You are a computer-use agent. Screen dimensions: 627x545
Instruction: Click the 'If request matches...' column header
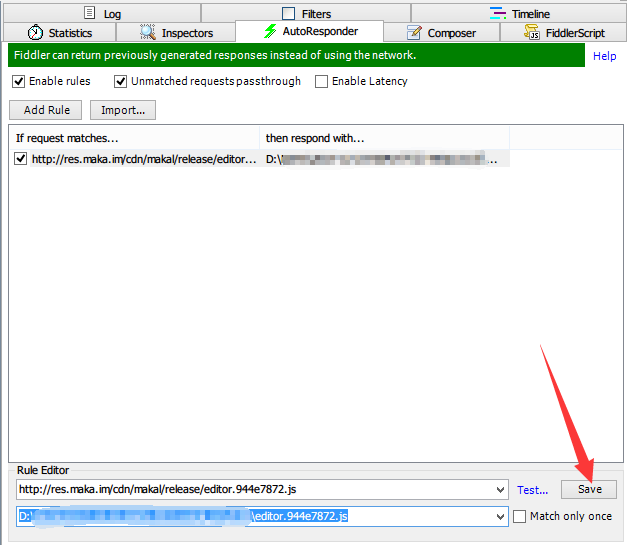(x=134, y=138)
